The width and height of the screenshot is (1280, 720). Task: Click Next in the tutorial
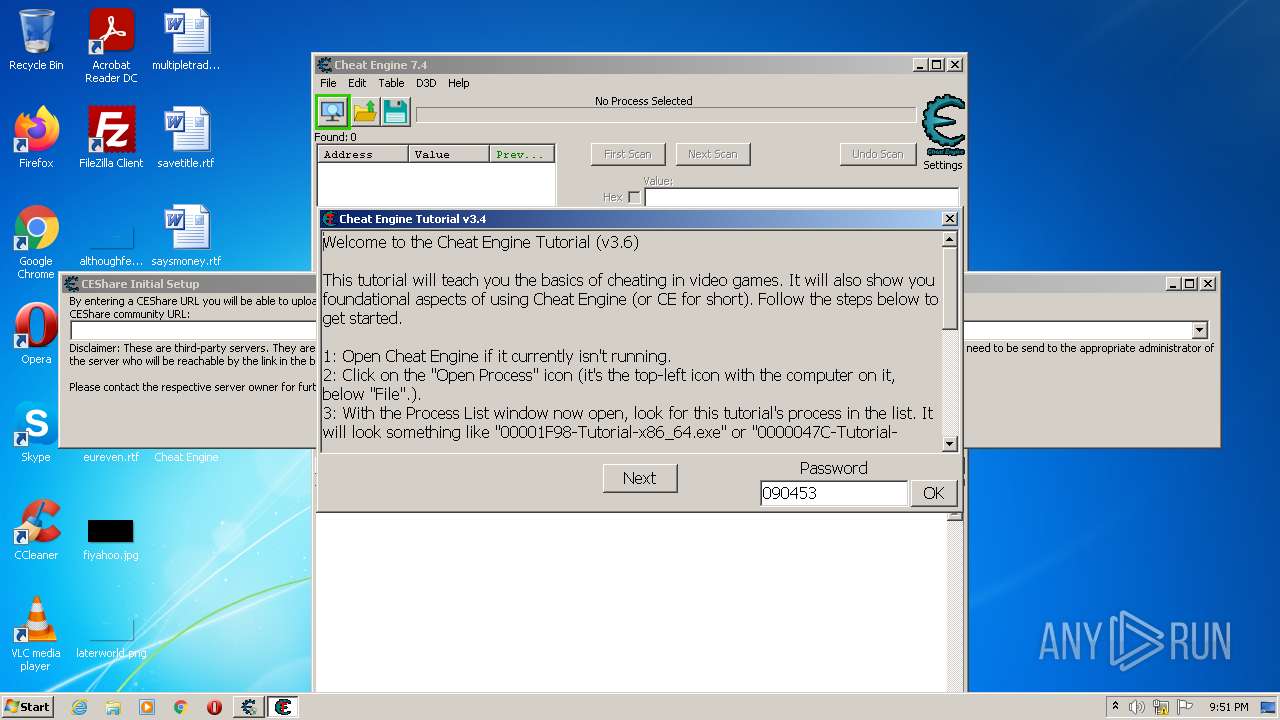tap(640, 478)
